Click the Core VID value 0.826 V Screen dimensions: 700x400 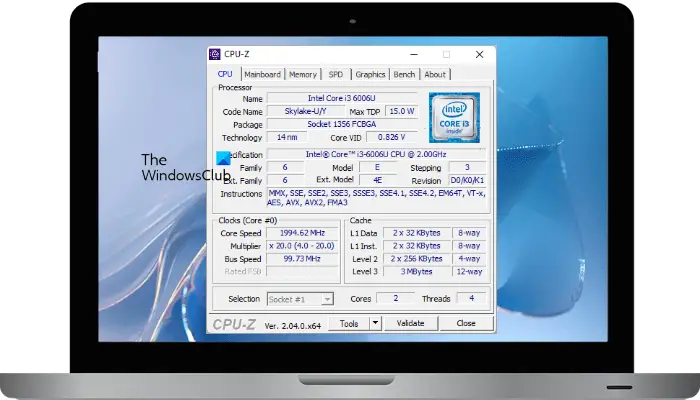click(392, 137)
